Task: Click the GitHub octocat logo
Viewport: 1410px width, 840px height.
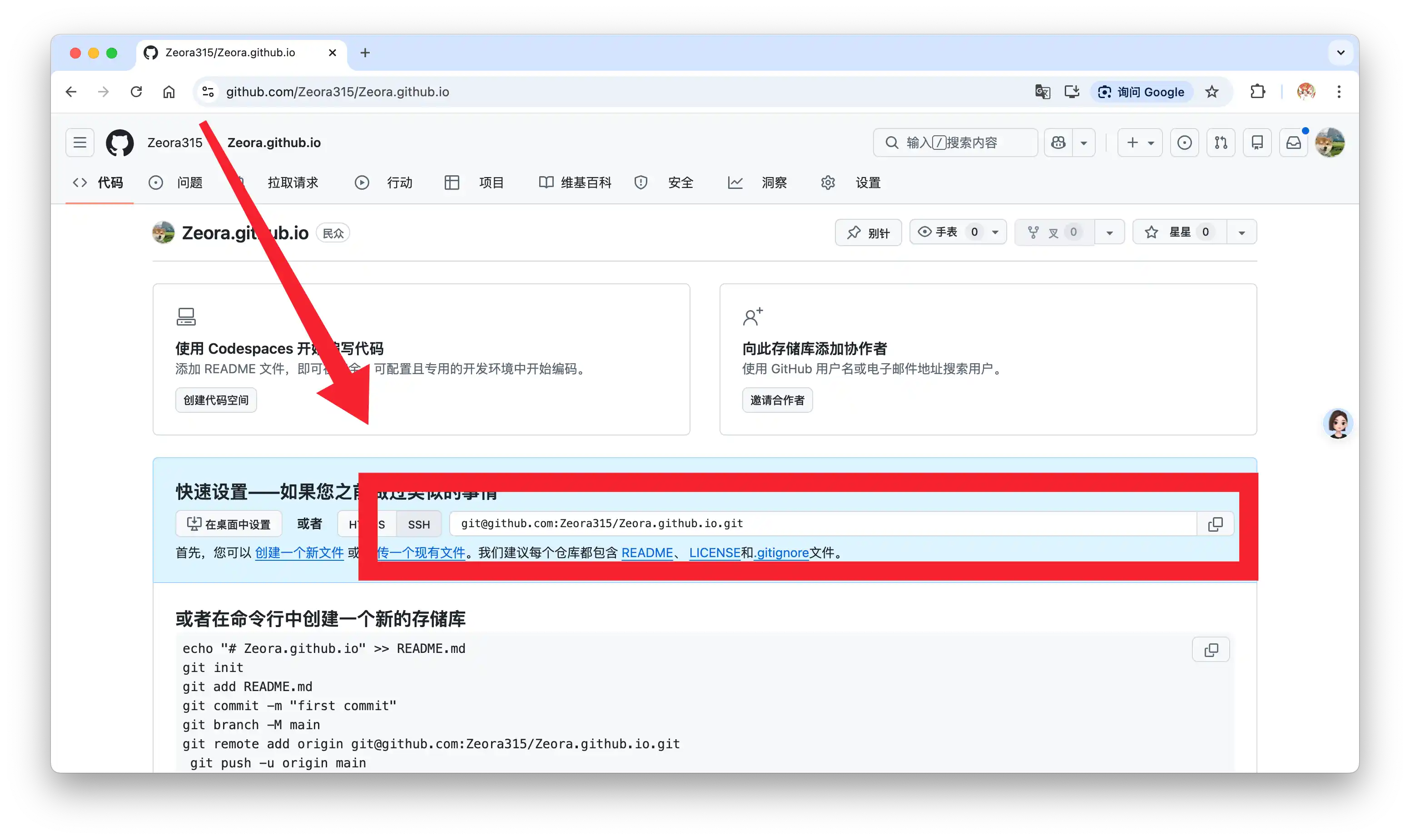Action: pos(119,143)
